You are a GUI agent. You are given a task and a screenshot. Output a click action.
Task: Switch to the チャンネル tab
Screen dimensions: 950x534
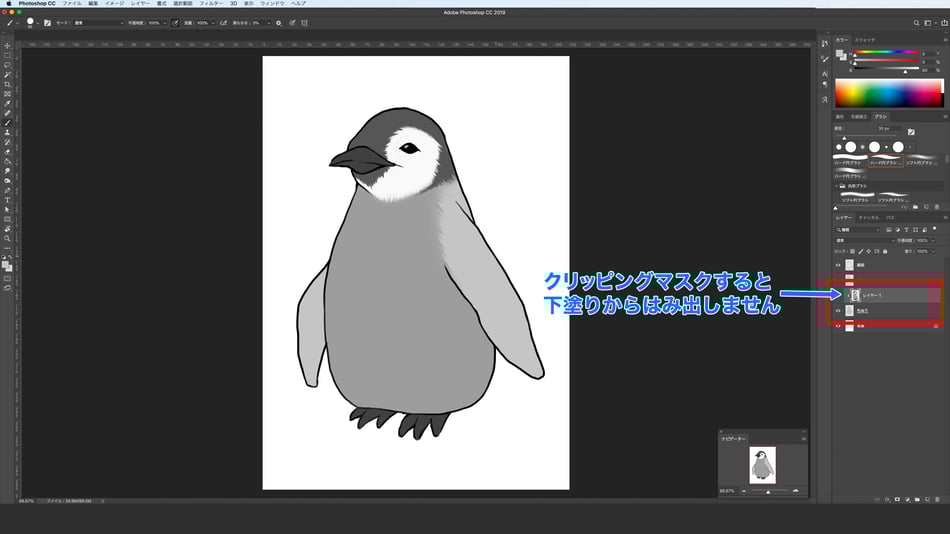[869, 217]
